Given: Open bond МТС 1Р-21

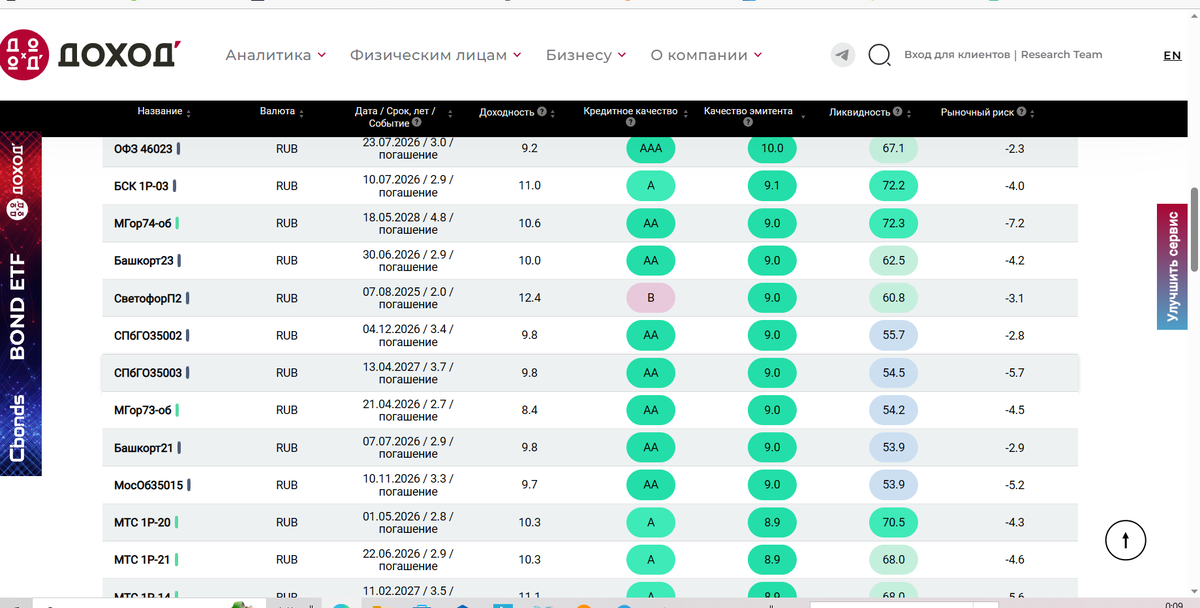Looking at the screenshot, I should tap(143, 559).
